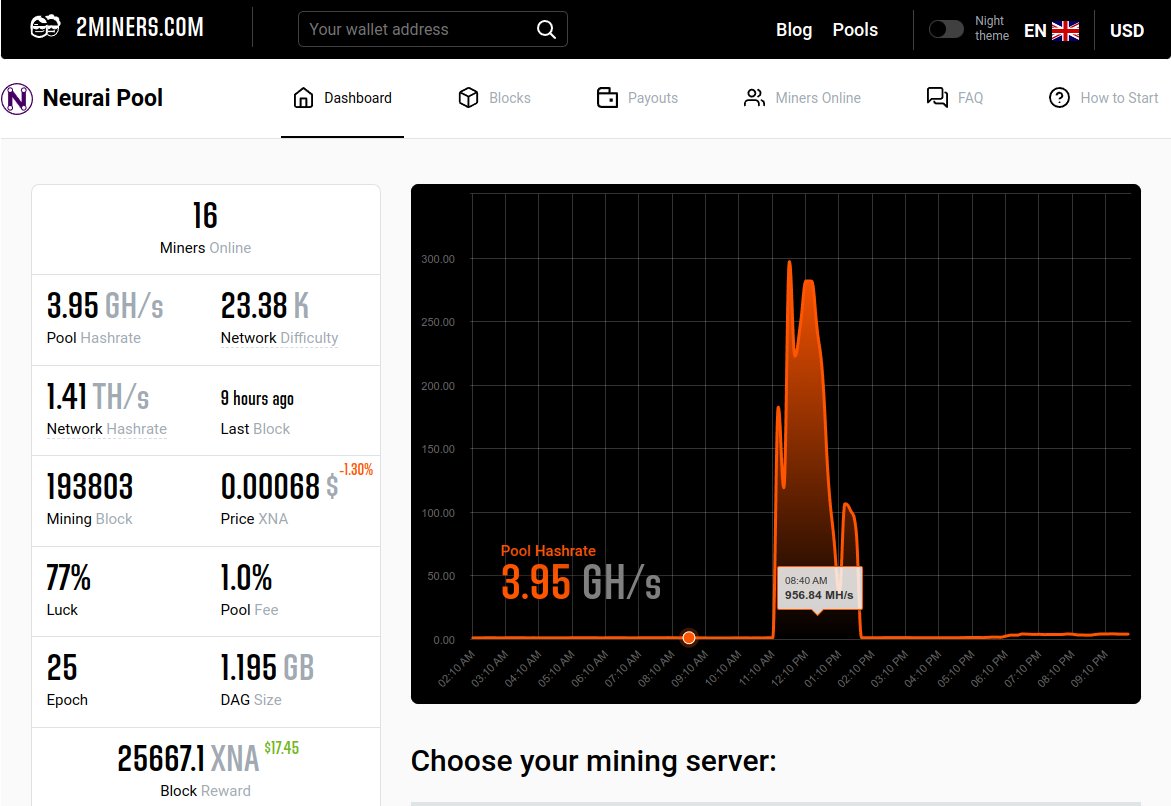Click the 300.00 chart axis label
Viewport: 1171px width, 806px height.
pyautogui.click(x=438, y=259)
